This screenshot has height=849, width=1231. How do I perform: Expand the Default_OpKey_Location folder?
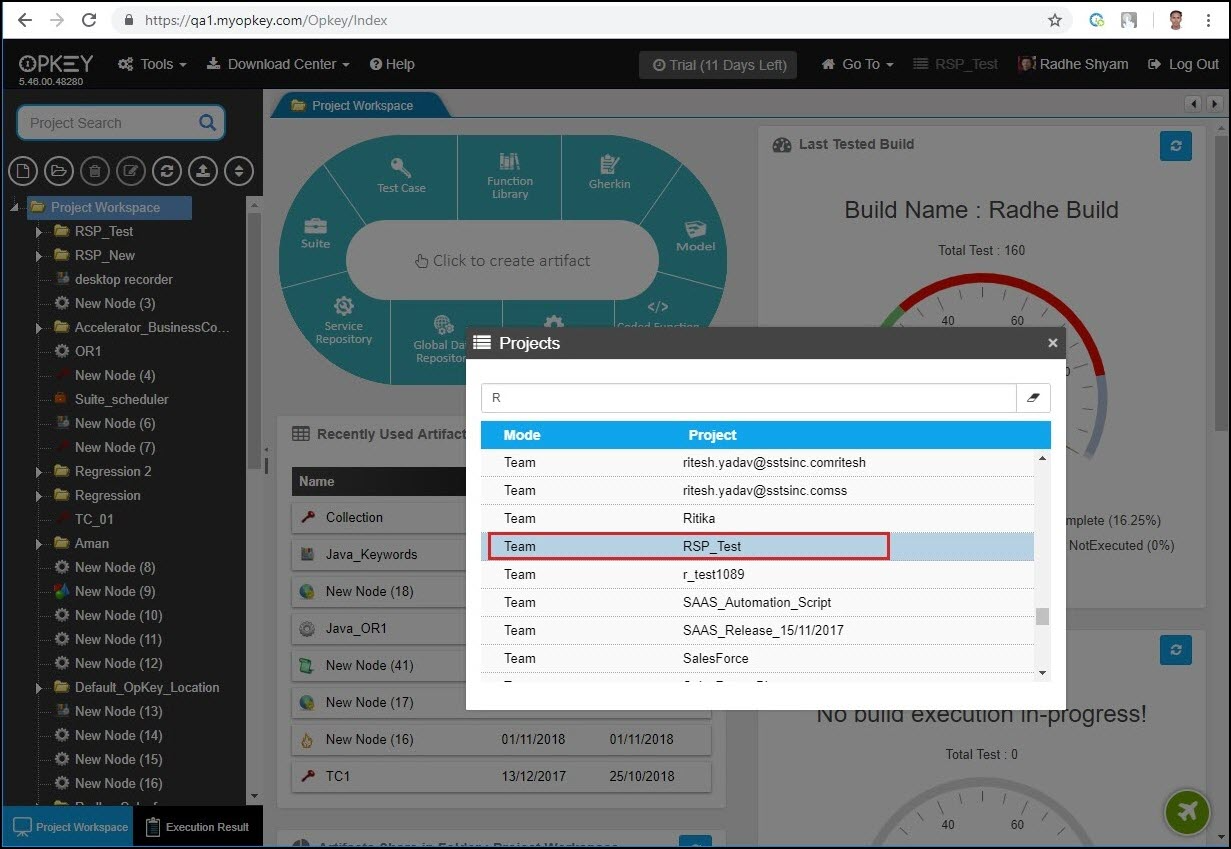tap(39, 687)
